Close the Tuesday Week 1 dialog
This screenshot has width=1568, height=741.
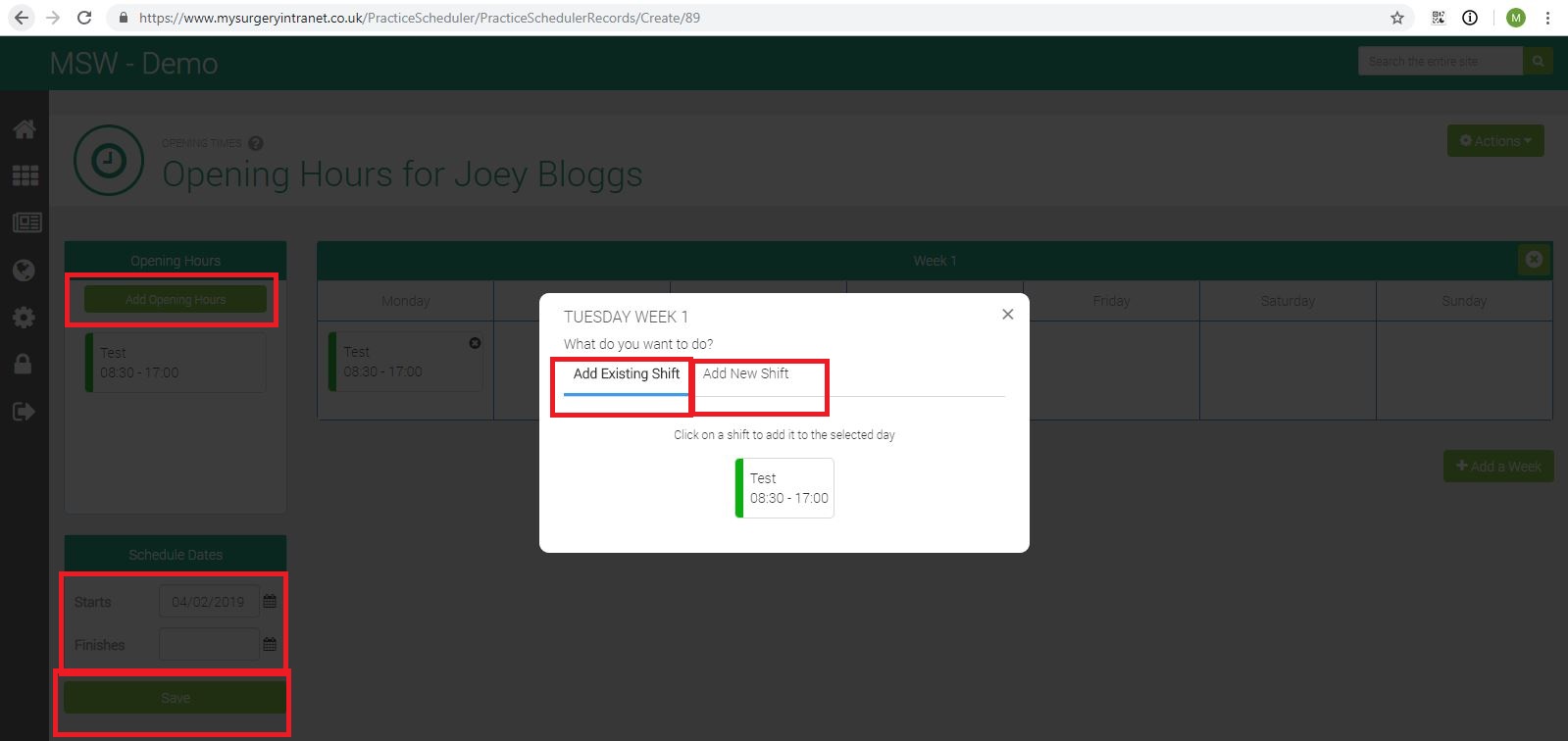click(1007, 315)
